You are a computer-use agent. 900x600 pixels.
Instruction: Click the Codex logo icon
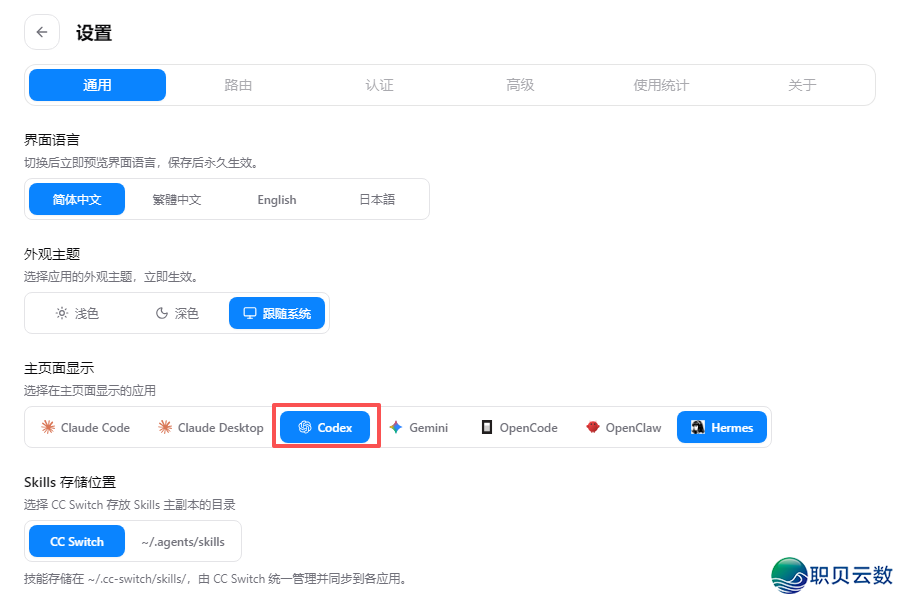click(x=305, y=427)
